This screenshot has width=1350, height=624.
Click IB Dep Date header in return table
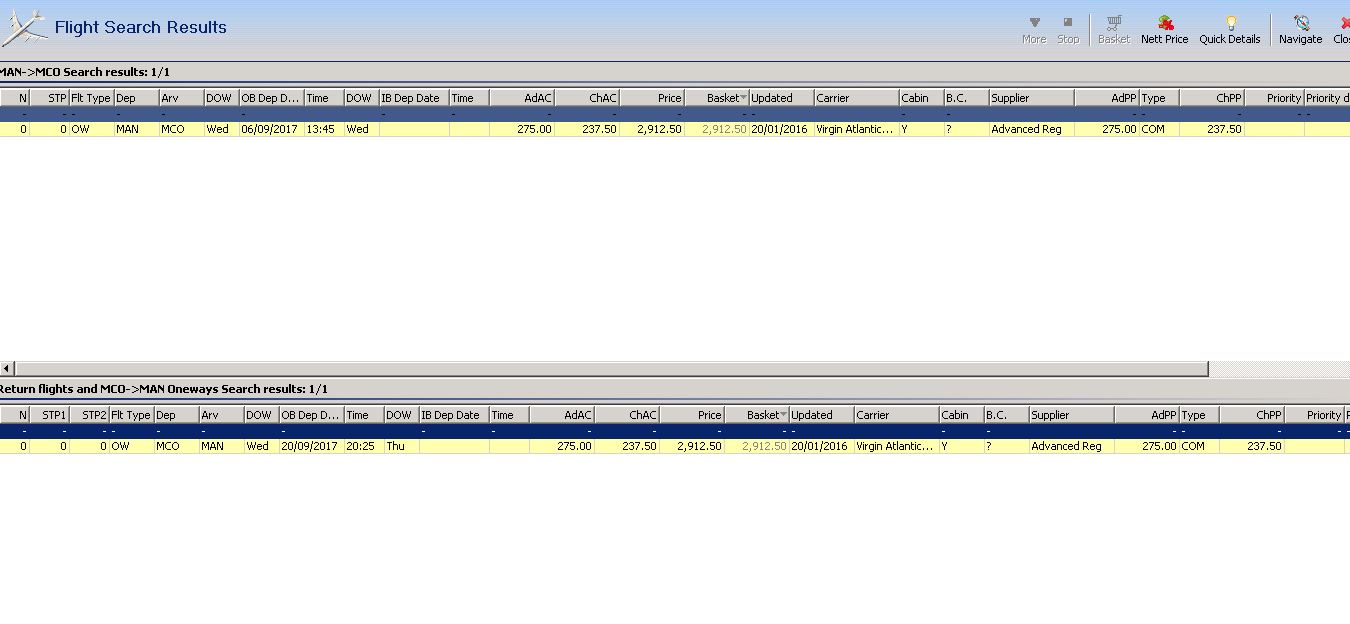(x=454, y=415)
